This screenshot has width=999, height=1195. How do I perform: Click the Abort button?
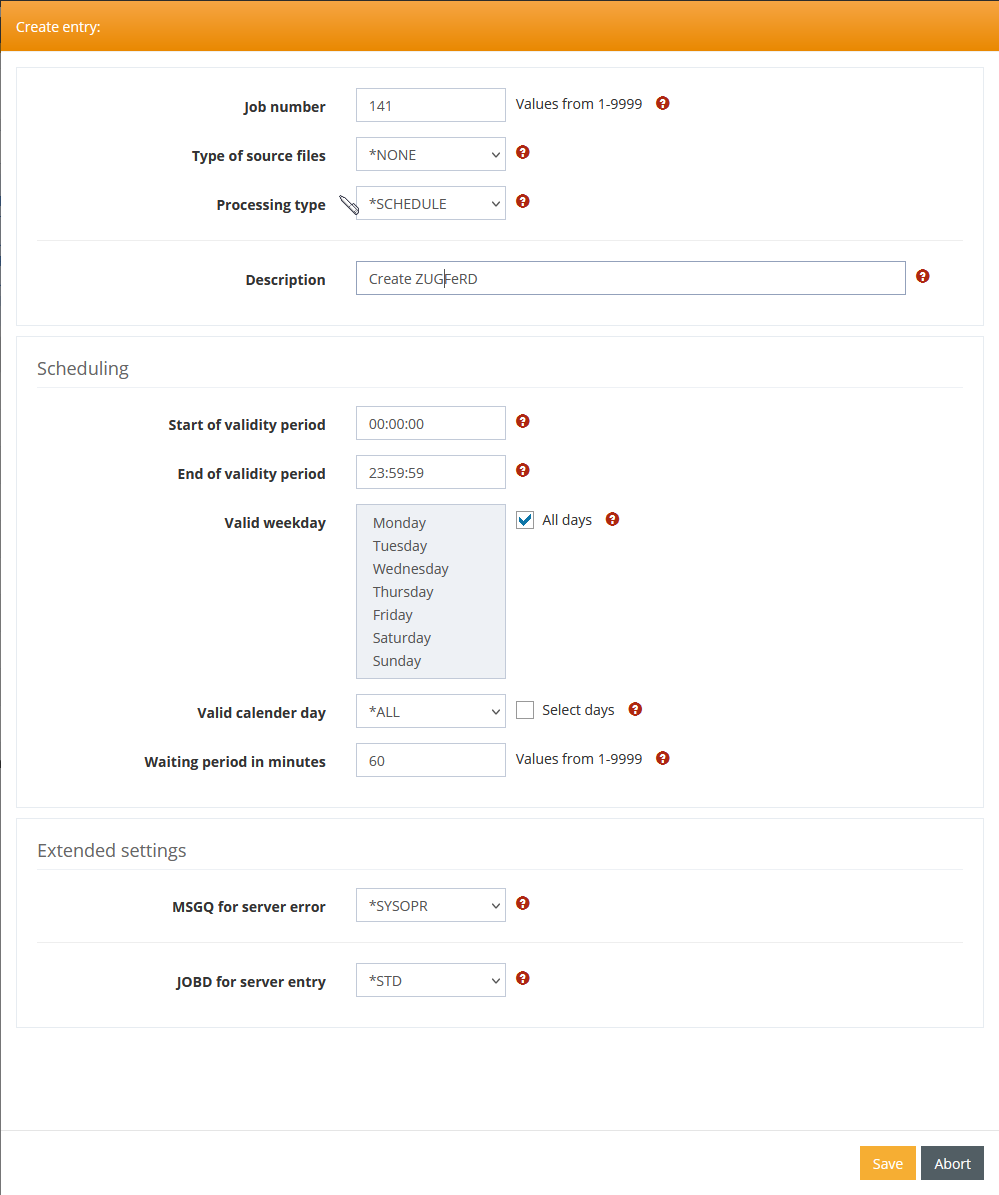(x=952, y=1163)
